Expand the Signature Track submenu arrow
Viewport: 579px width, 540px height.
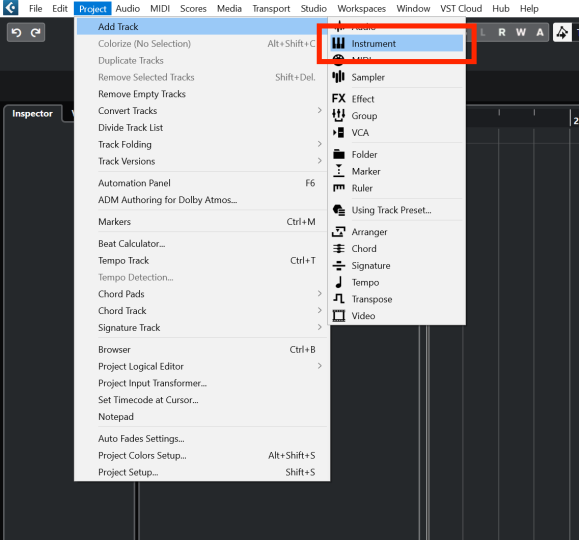319,327
